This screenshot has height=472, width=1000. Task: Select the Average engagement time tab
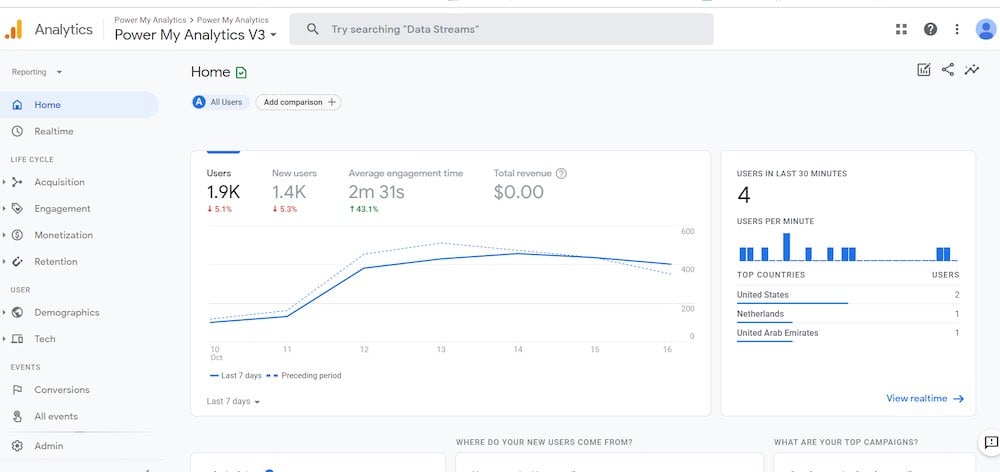(x=406, y=189)
